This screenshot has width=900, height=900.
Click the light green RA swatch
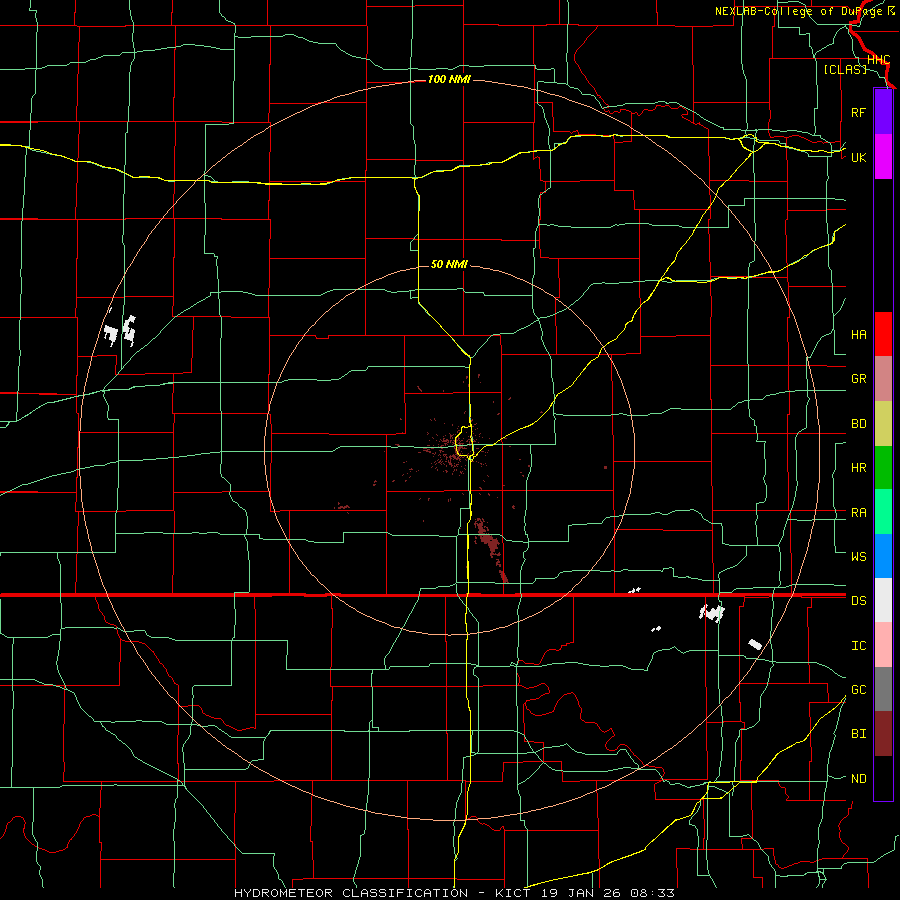[x=883, y=512]
